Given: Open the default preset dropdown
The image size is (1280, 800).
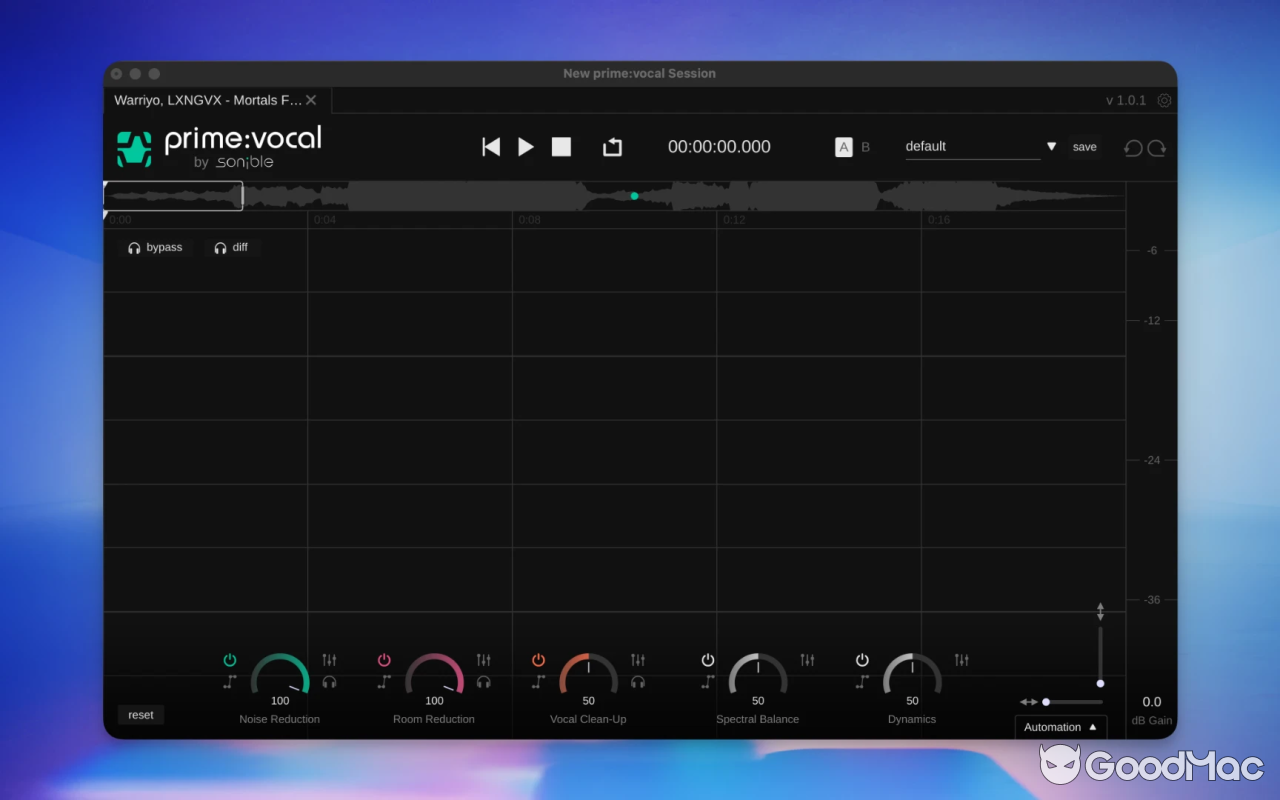Looking at the screenshot, I should (x=1051, y=146).
